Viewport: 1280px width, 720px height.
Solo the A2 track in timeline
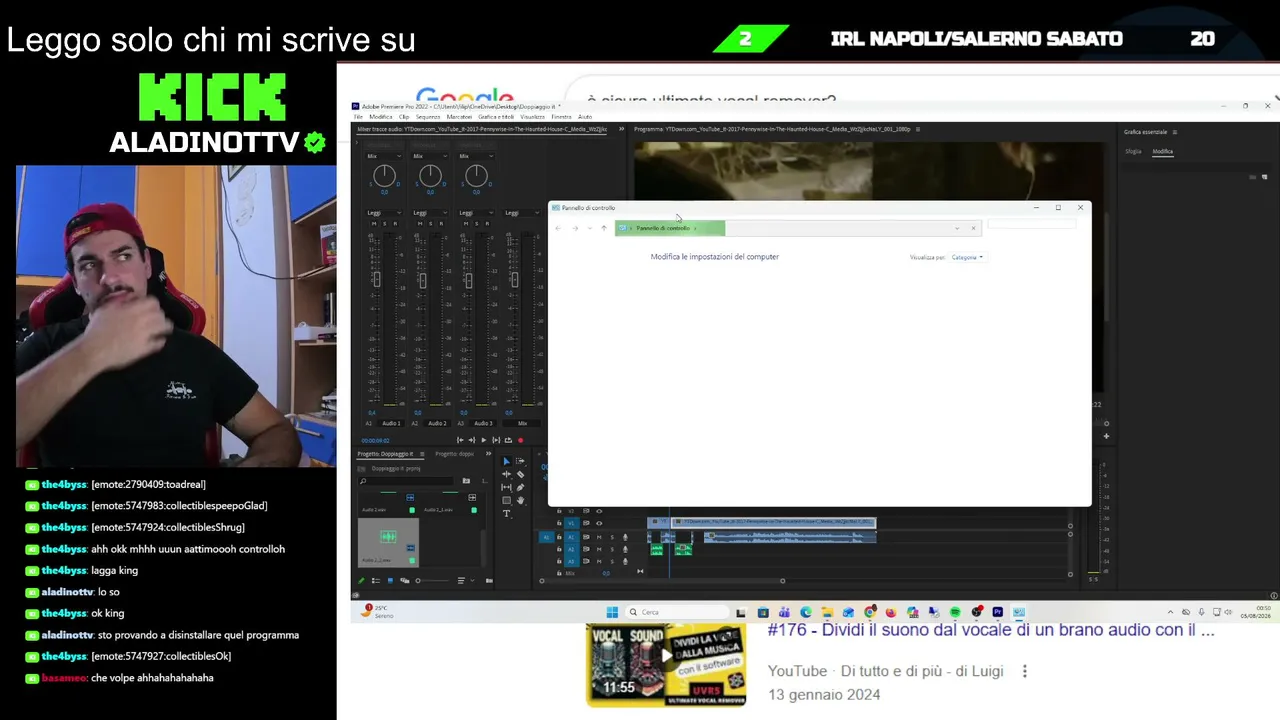coord(612,549)
